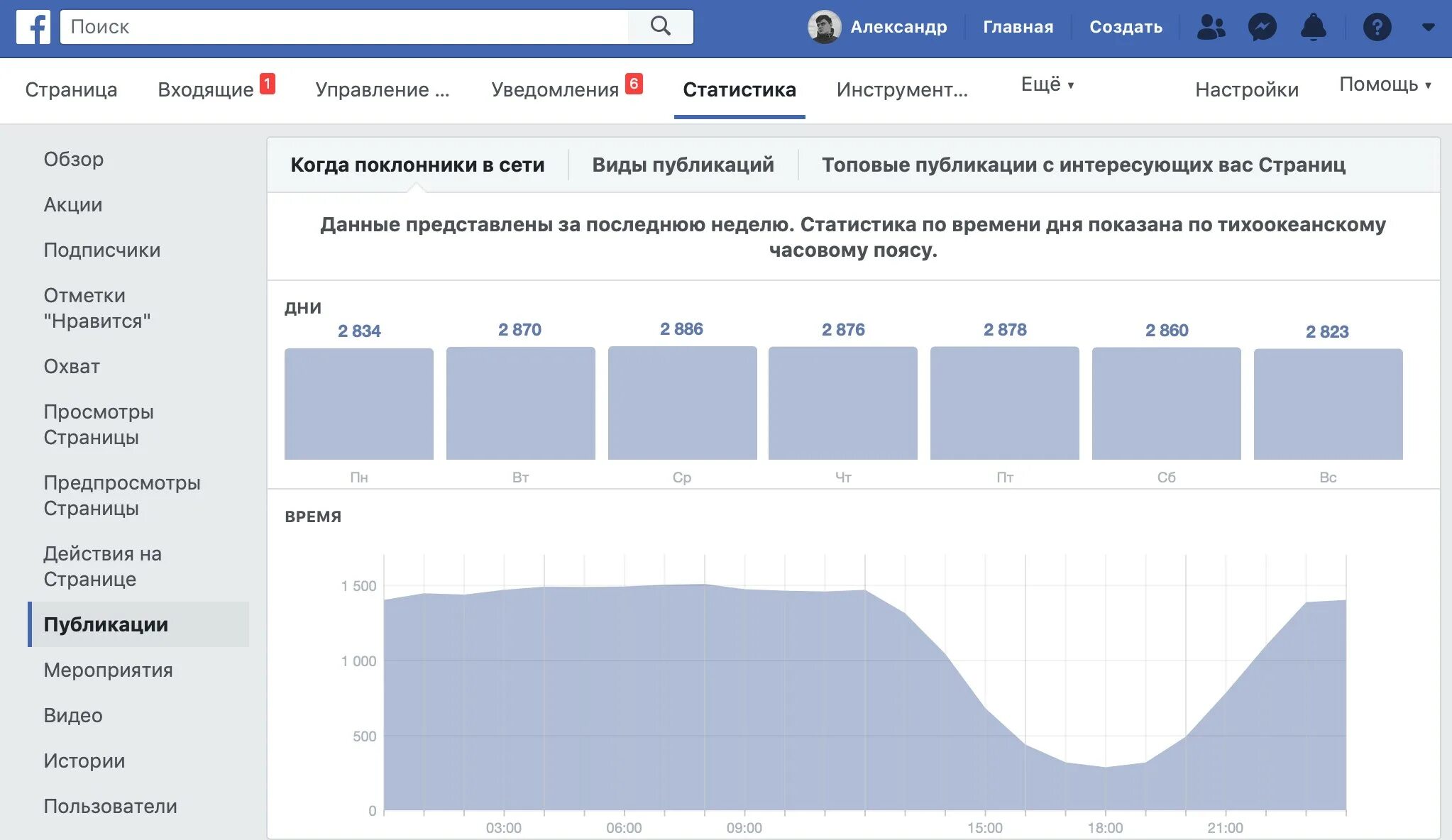The width and height of the screenshot is (1452, 840).
Task: Switch to the Виды публикаций tab
Action: 683,165
